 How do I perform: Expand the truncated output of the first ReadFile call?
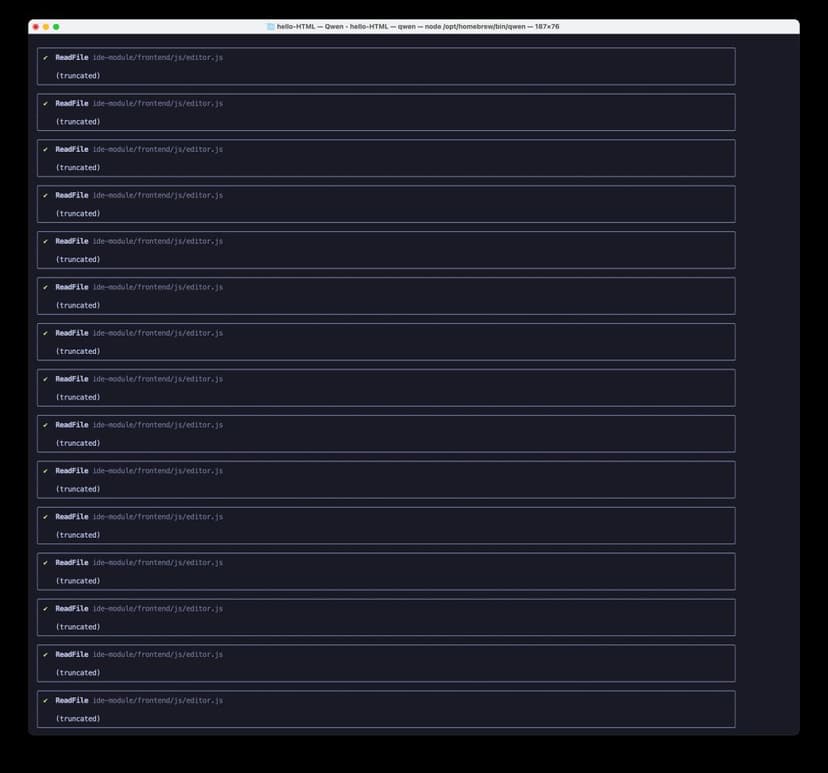tap(78, 74)
